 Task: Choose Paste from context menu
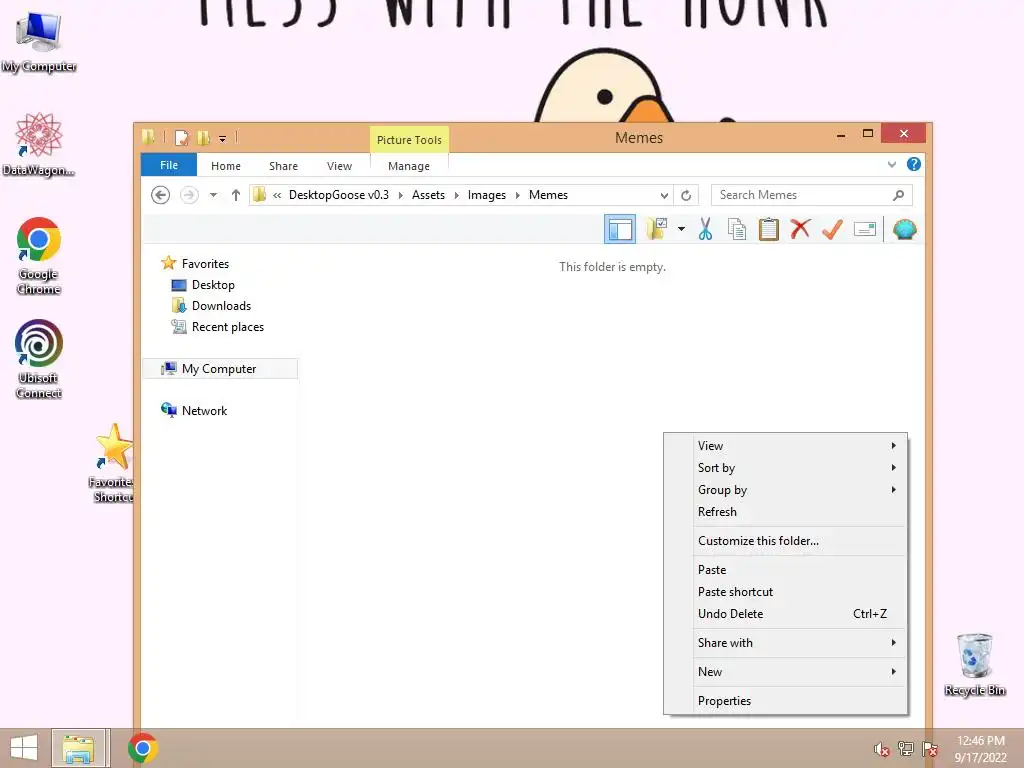click(x=785, y=569)
